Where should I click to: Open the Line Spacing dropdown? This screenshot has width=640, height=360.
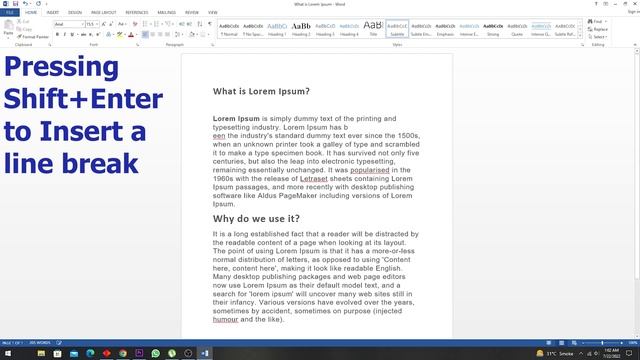point(179,35)
